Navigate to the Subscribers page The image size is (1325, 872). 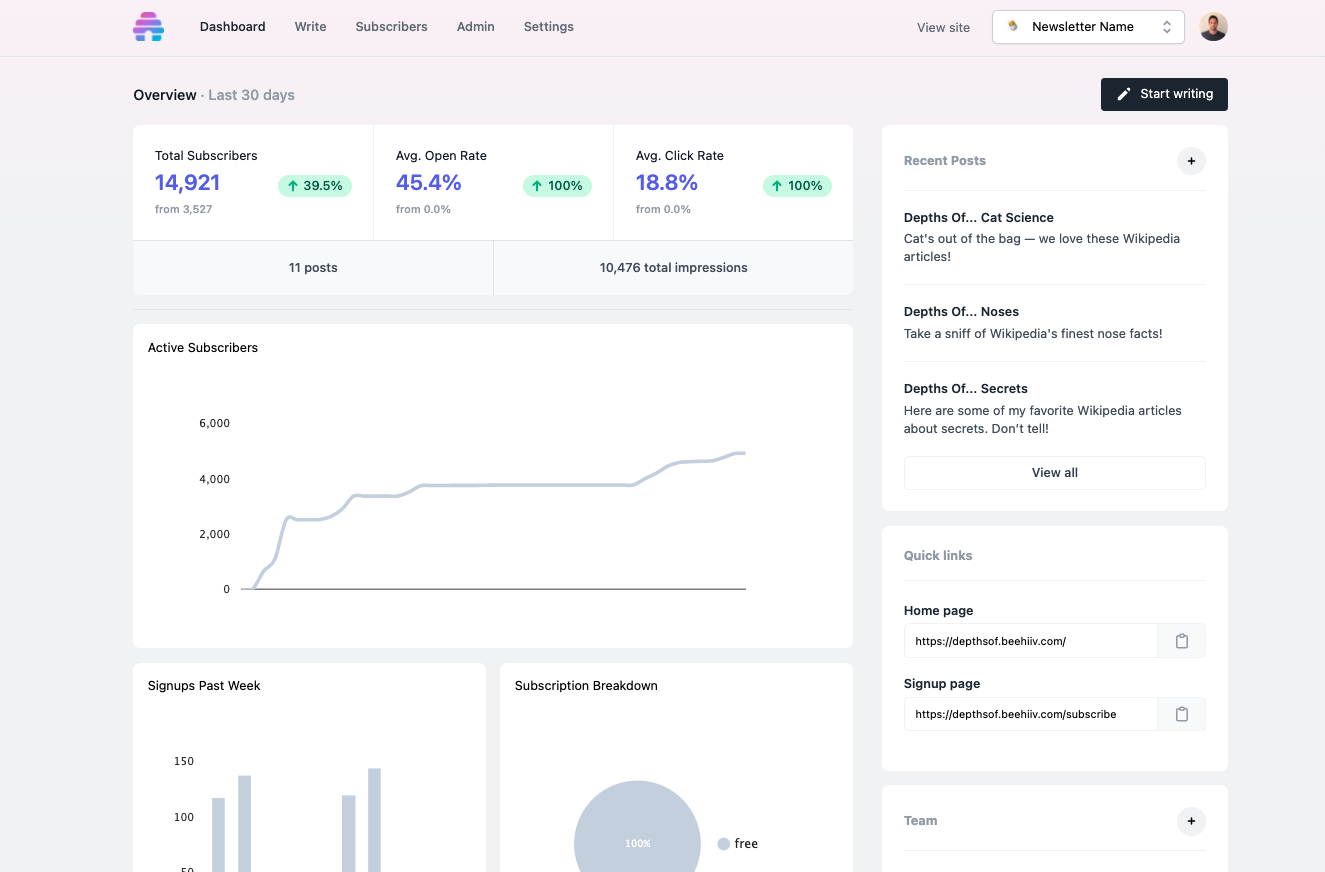(x=391, y=27)
